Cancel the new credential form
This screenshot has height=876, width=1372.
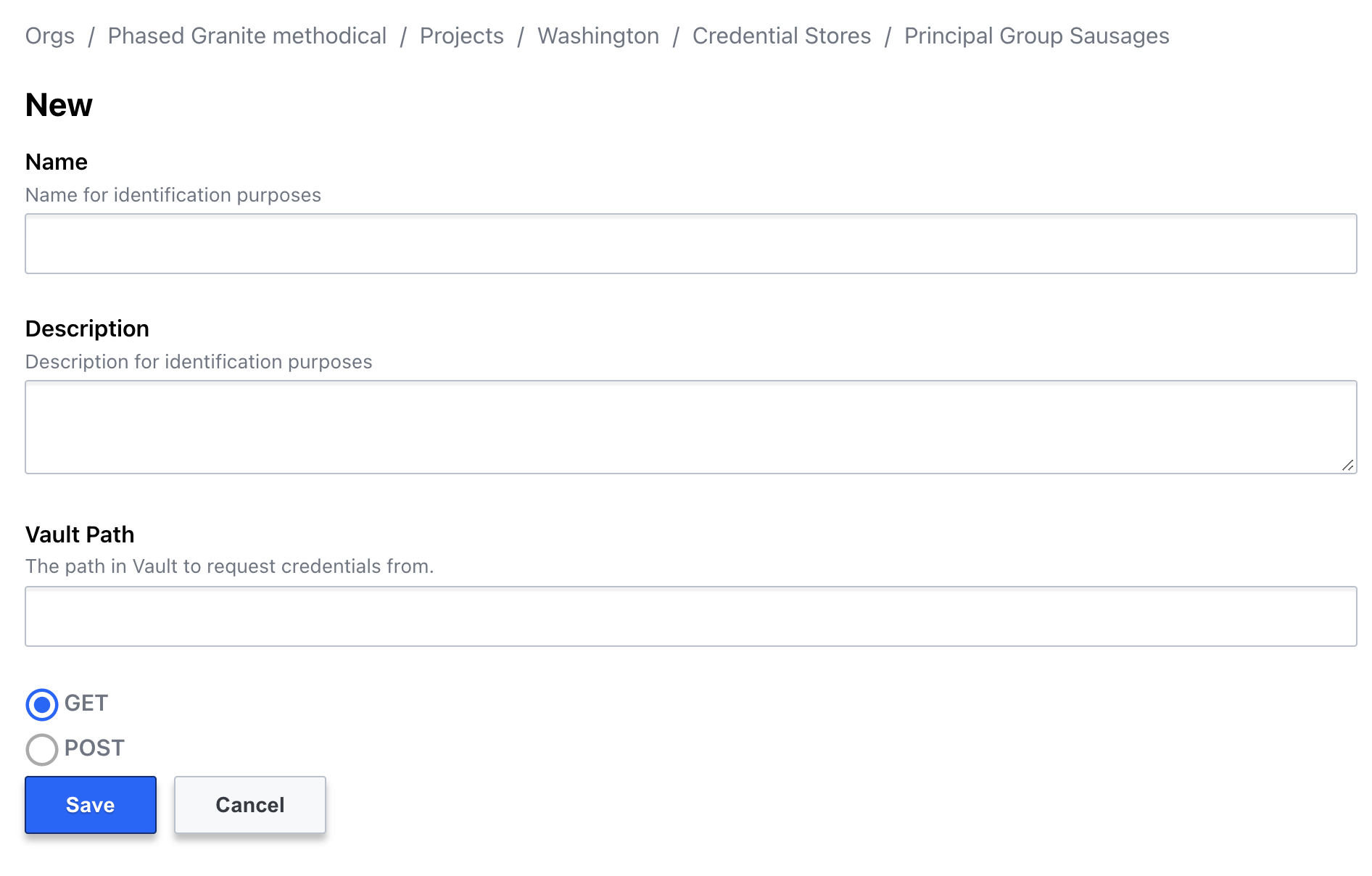tap(249, 805)
